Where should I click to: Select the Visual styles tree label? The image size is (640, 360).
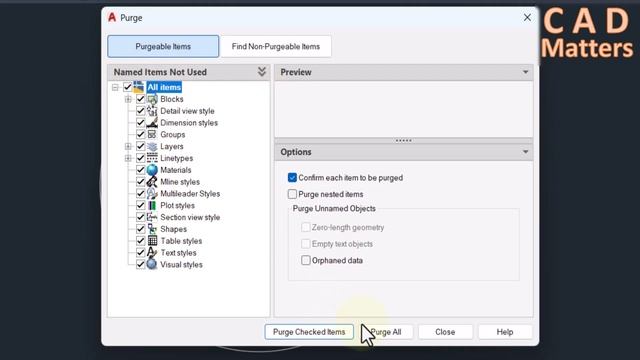coord(181,264)
